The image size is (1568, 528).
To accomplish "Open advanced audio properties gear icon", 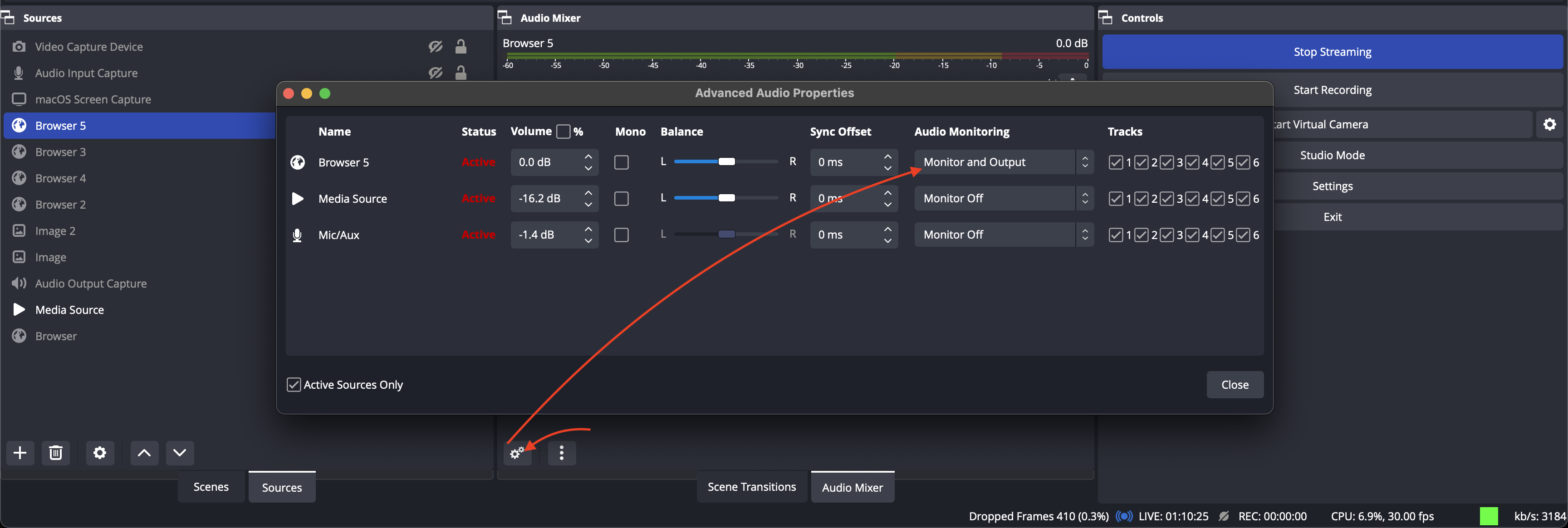I will click(x=517, y=453).
